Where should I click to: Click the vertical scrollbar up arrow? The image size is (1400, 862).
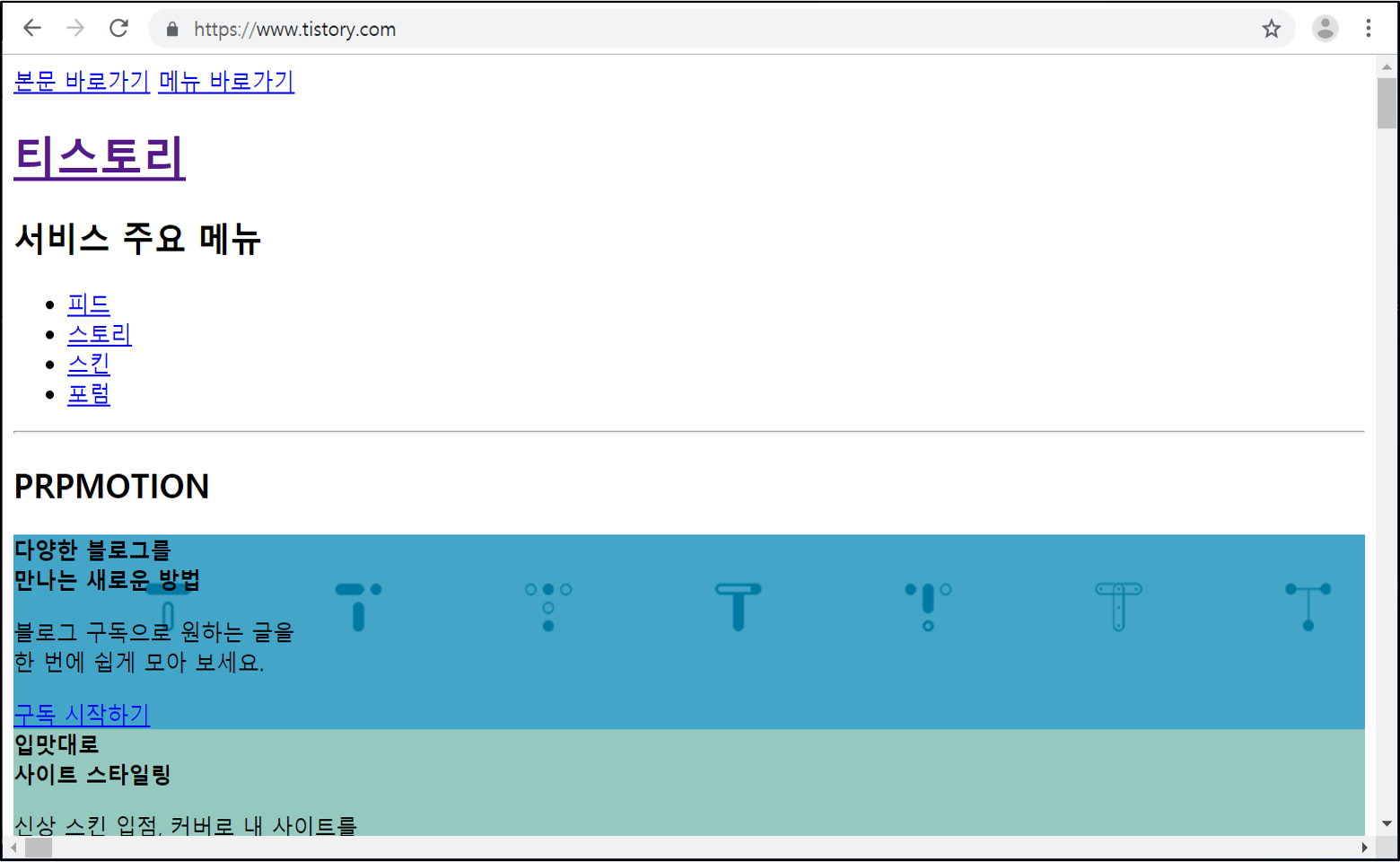click(1387, 66)
